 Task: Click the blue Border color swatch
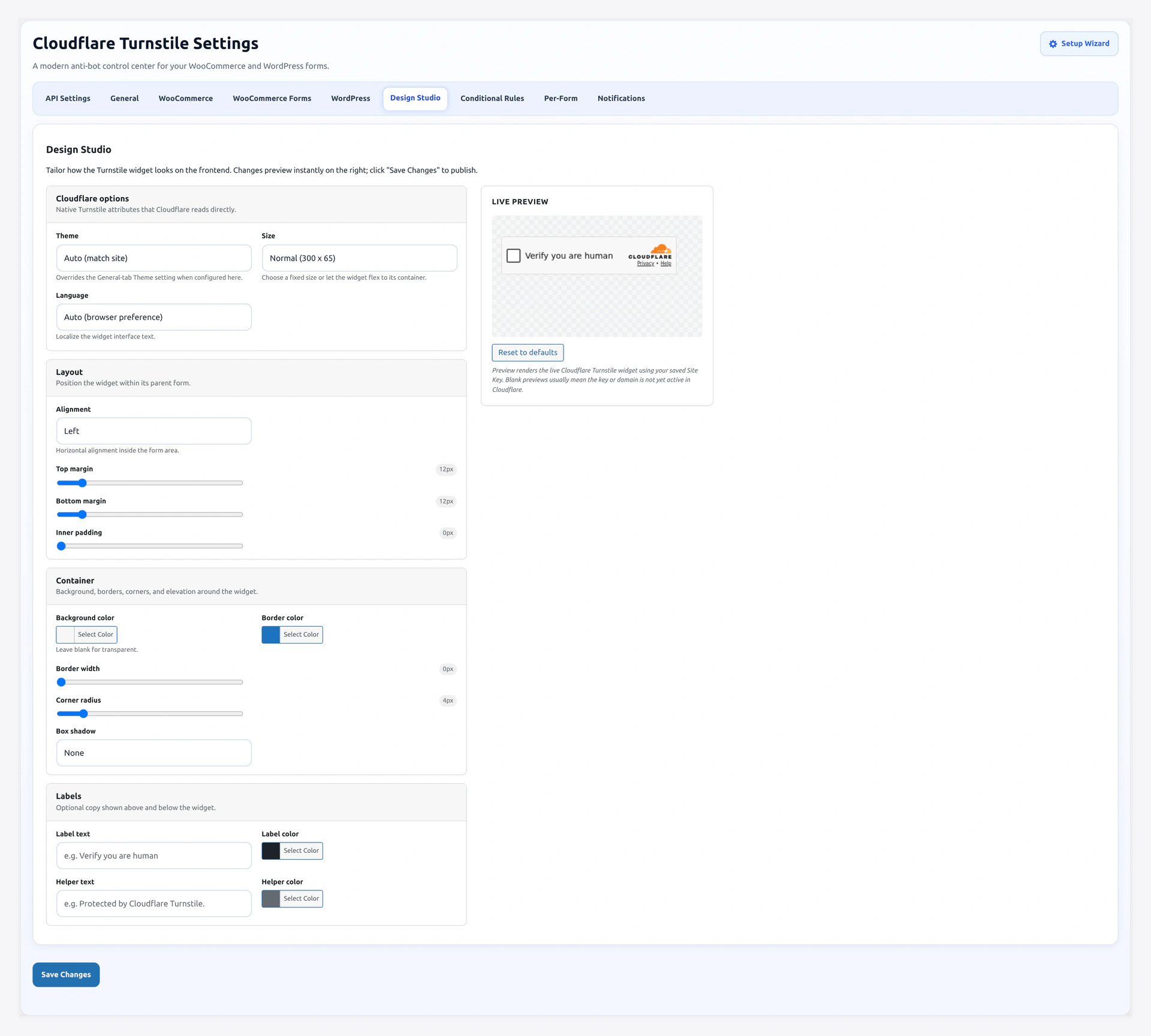point(271,635)
